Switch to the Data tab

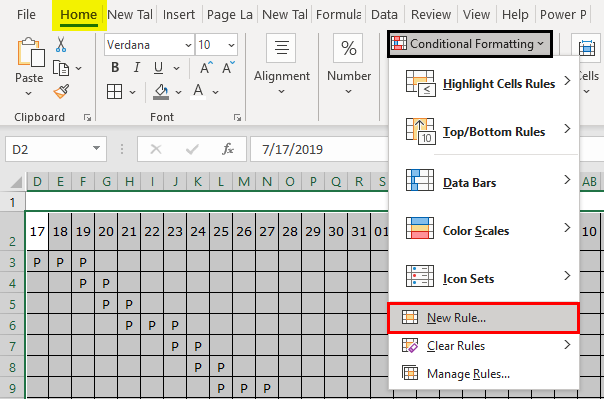[384, 15]
